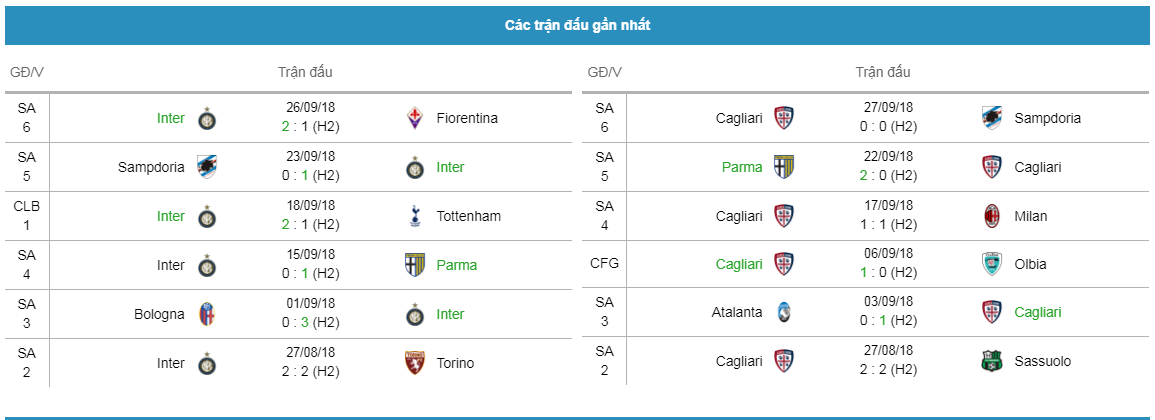Click the 'Các trận đấu gần nhất' header

tap(577, 25)
